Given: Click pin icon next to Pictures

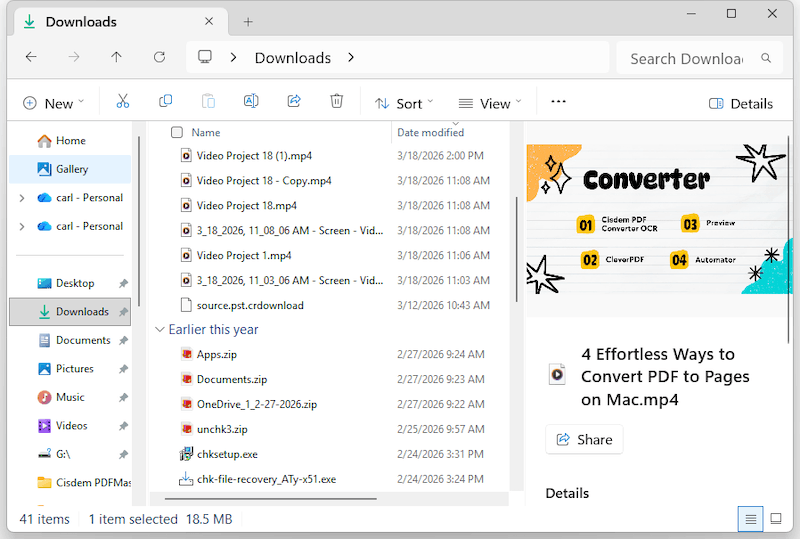Looking at the screenshot, I should click(x=123, y=369).
